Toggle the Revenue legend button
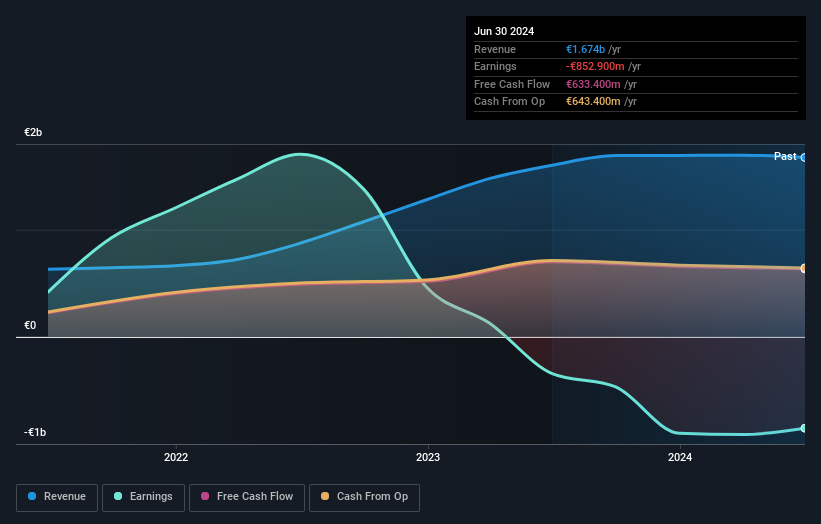 click(x=57, y=497)
